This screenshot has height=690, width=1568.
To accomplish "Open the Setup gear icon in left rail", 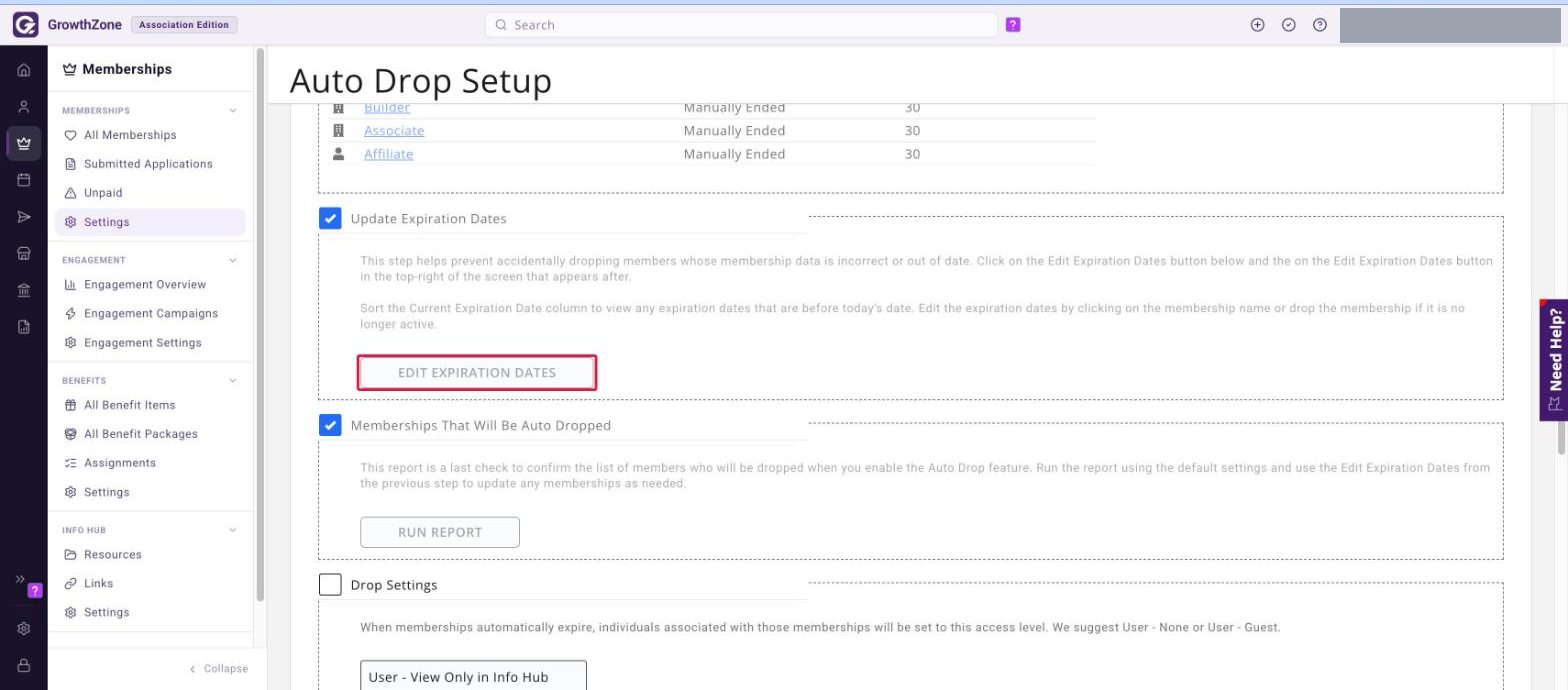I will [x=24, y=629].
